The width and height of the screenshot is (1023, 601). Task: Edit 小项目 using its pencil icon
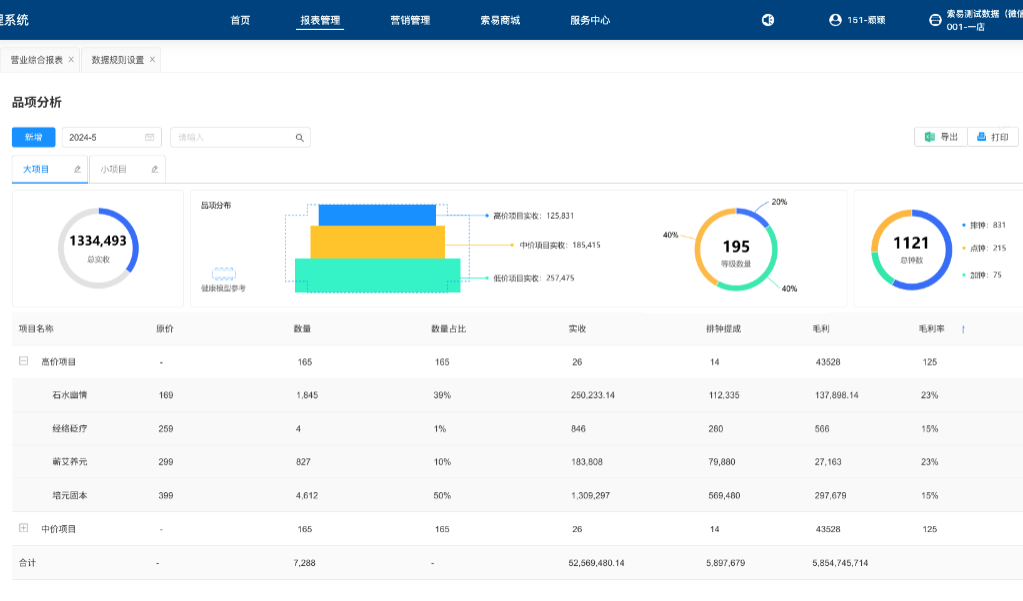pos(155,169)
